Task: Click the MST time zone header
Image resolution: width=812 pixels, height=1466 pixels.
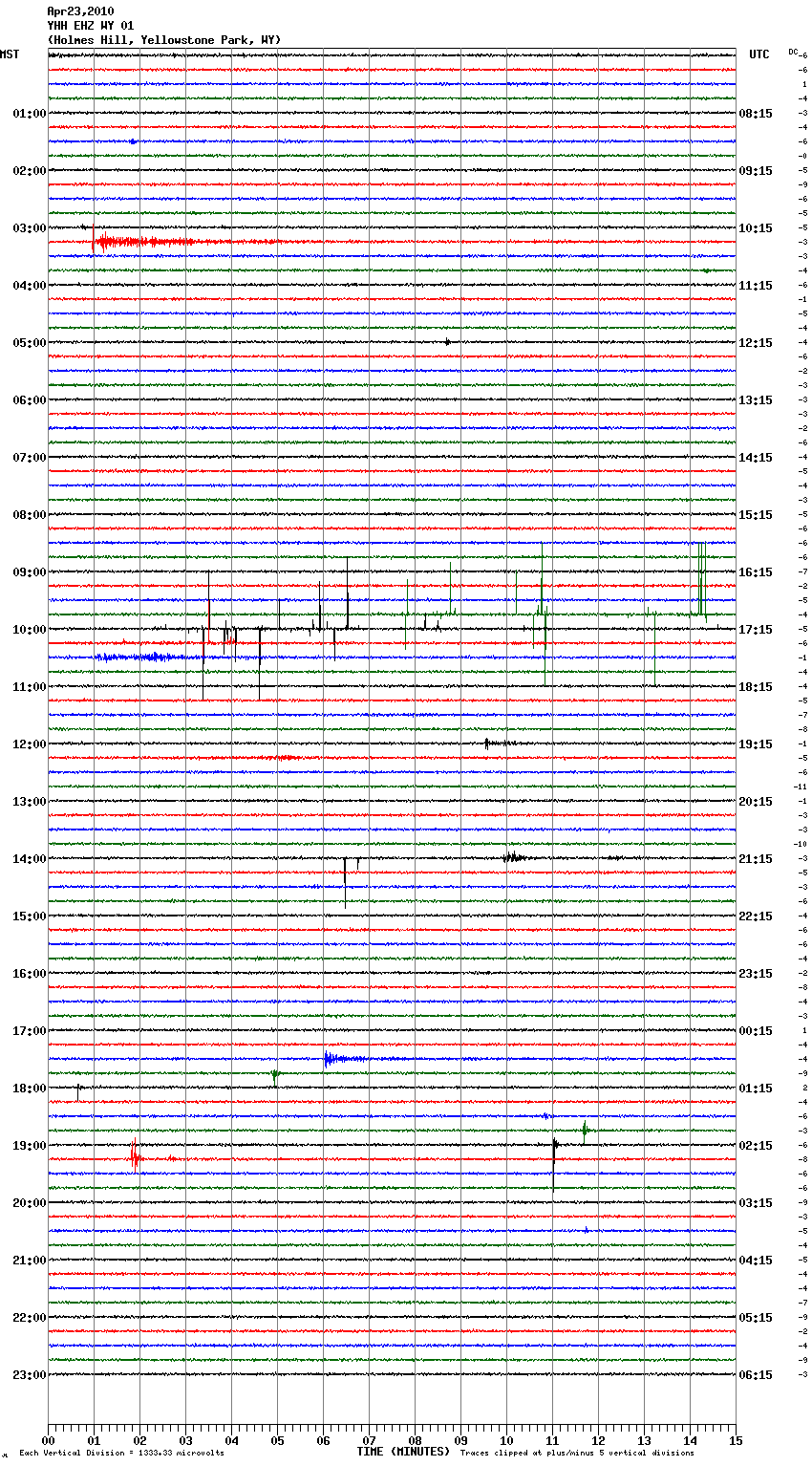Action: [x=10, y=54]
